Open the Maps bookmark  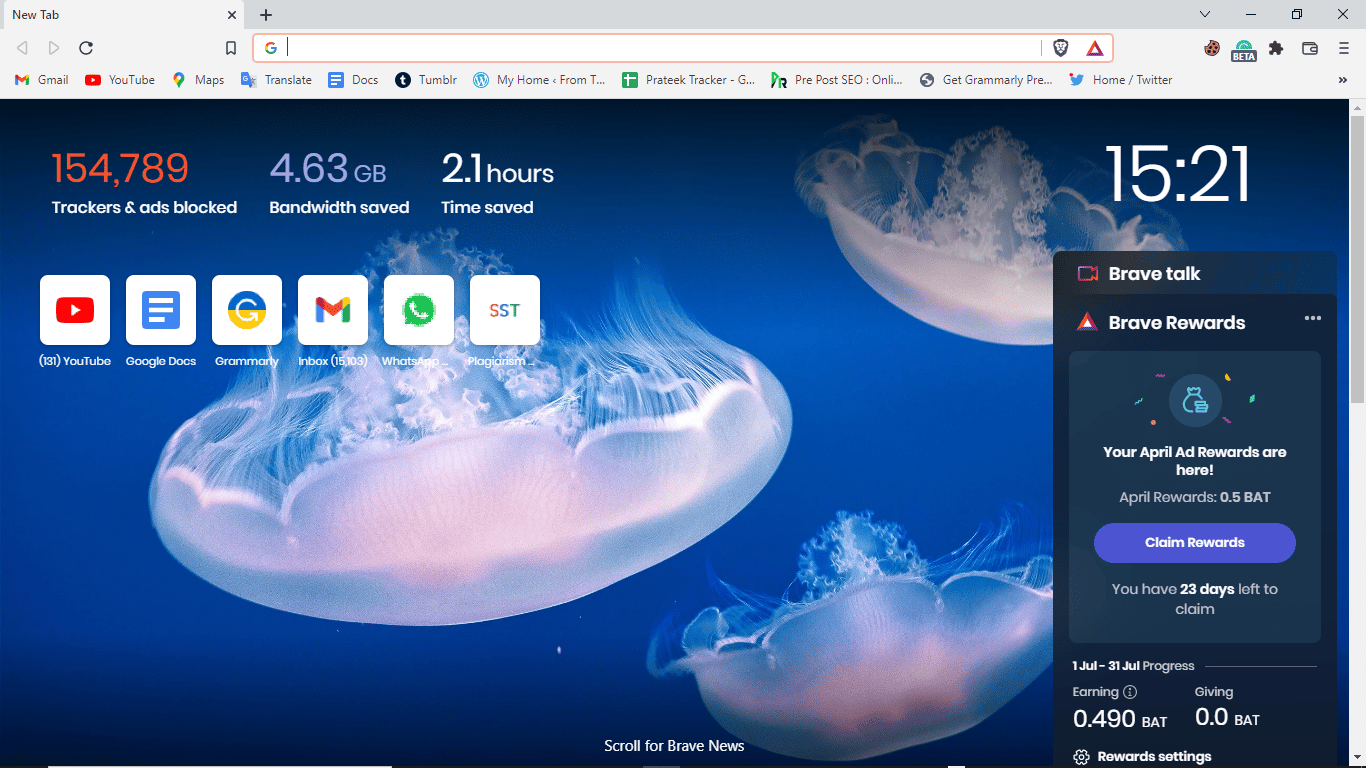[198, 80]
